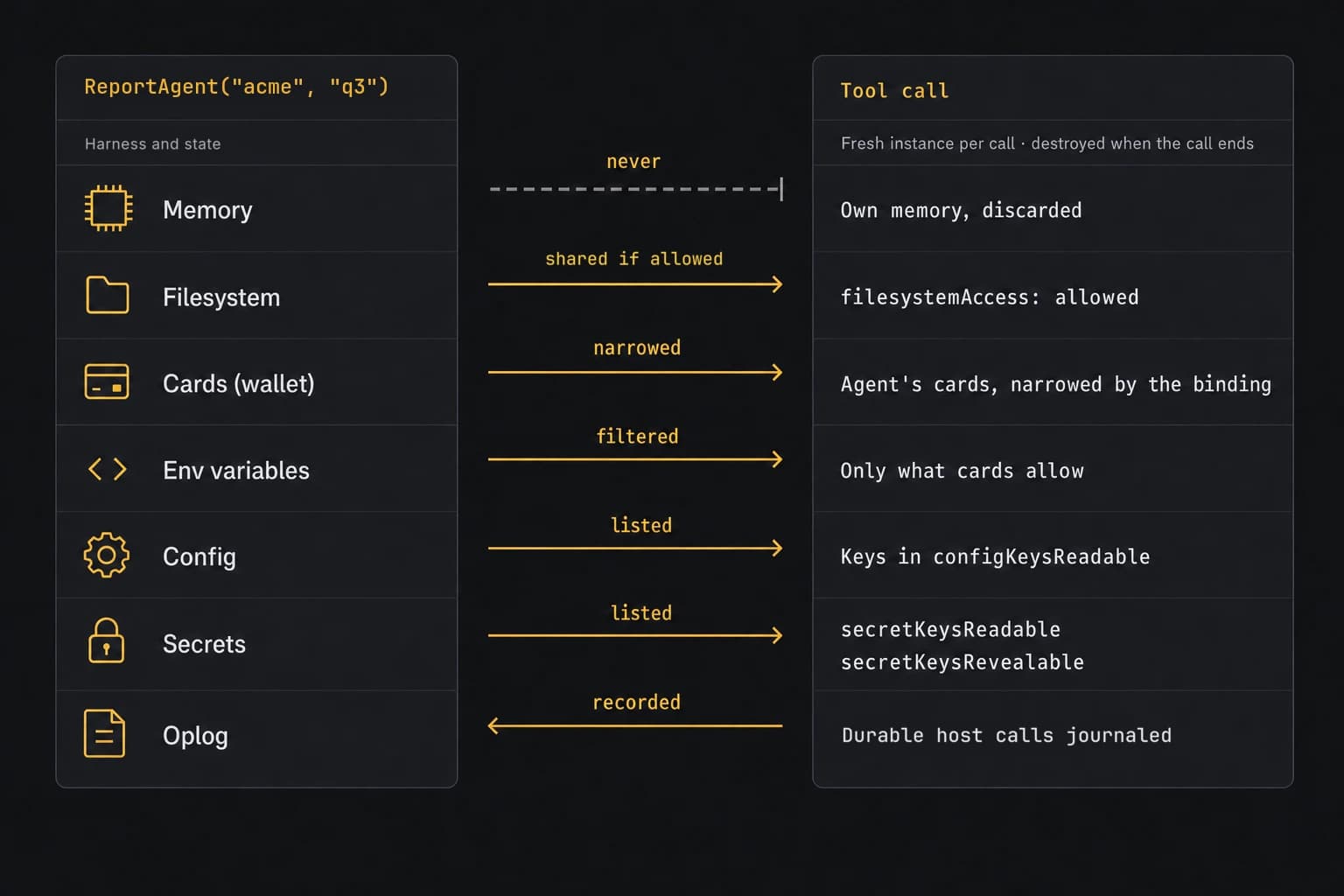
Task: Click the Cards wallet card icon
Action: pos(107,382)
